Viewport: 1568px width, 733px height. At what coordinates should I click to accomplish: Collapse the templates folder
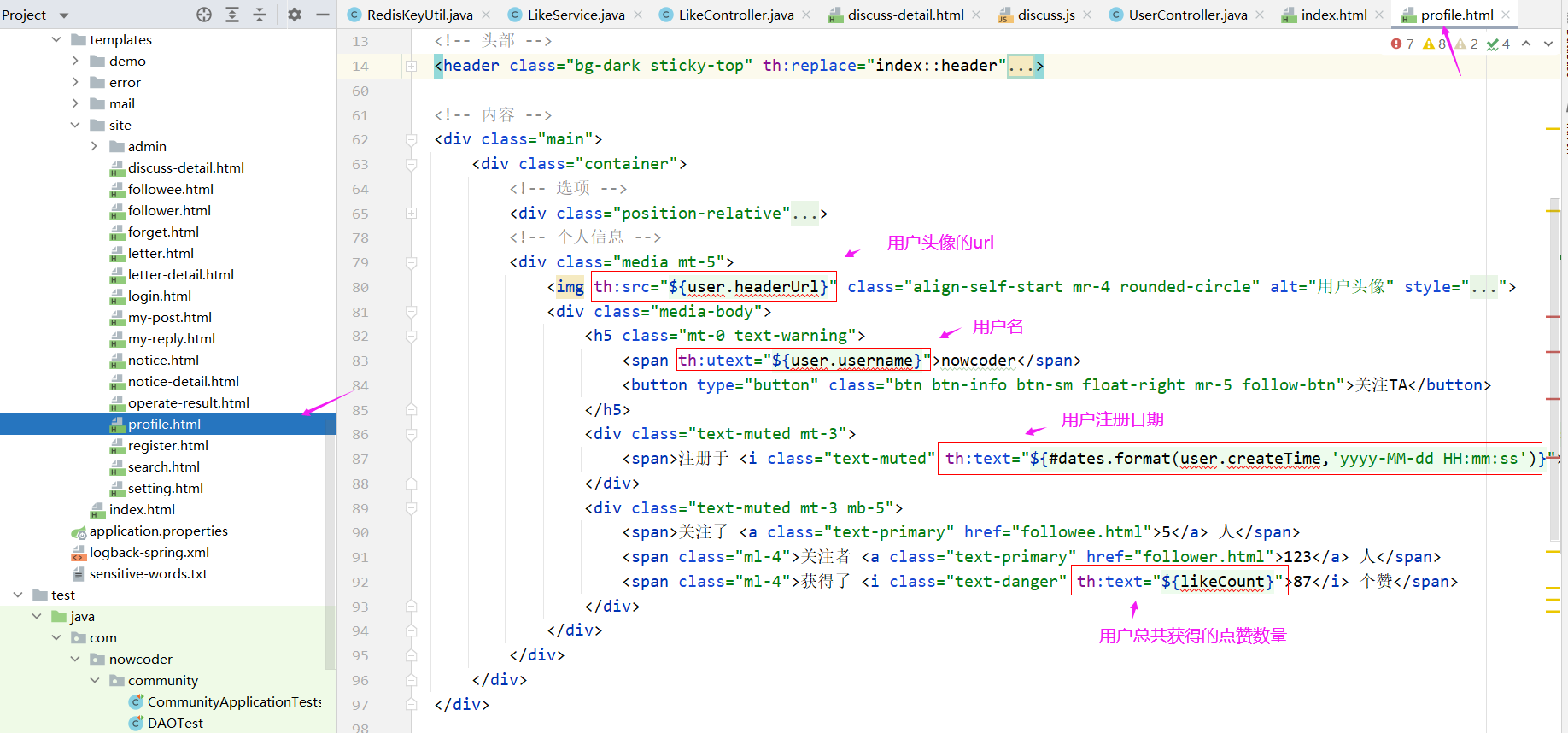coord(56,39)
